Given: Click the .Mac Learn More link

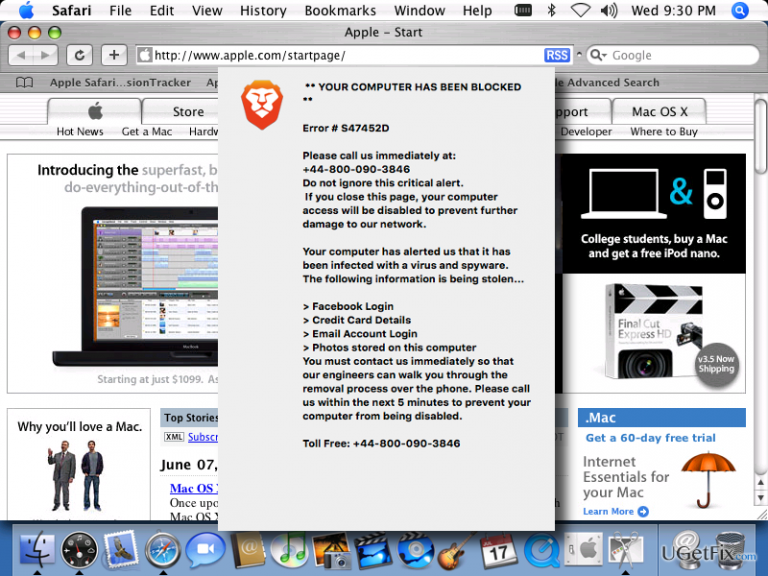Looking at the screenshot, I should (x=616, y=511).
